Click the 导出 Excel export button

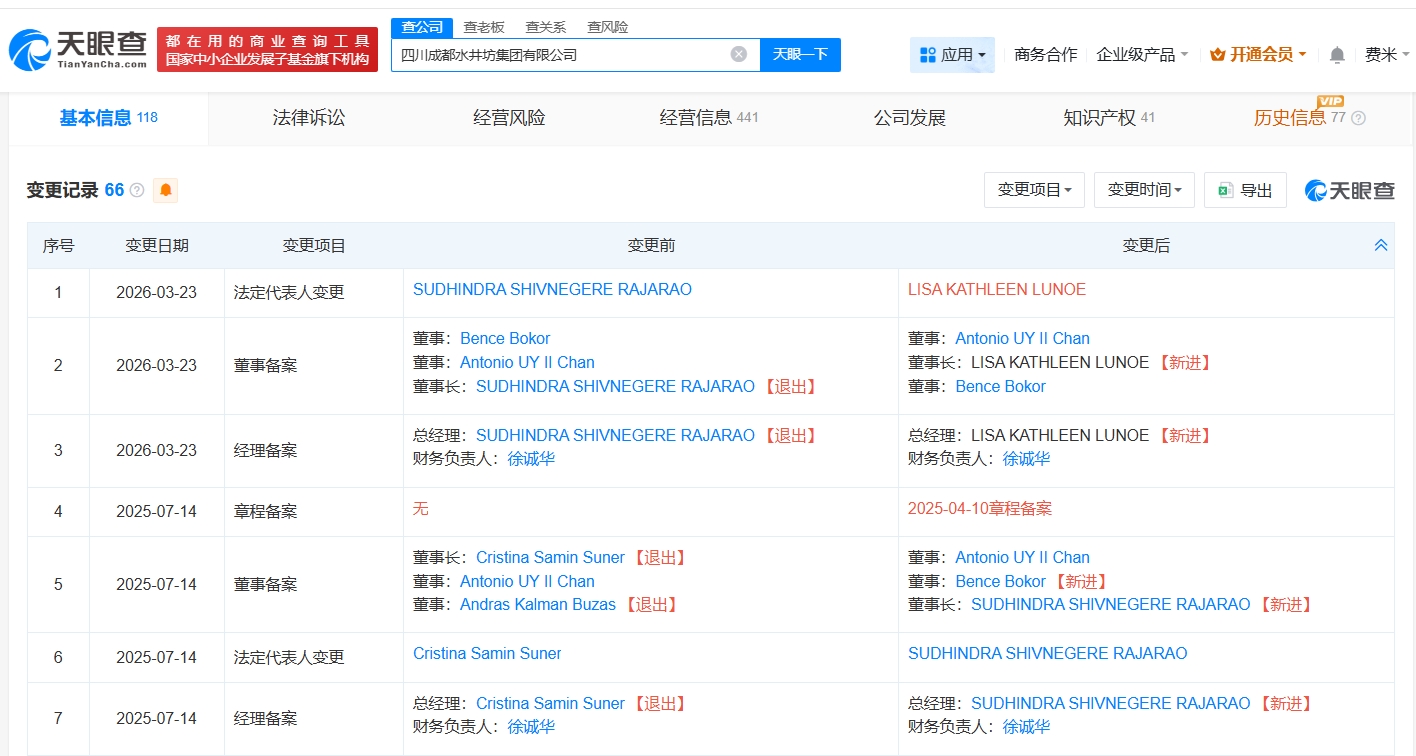[x=1245, y=190]
